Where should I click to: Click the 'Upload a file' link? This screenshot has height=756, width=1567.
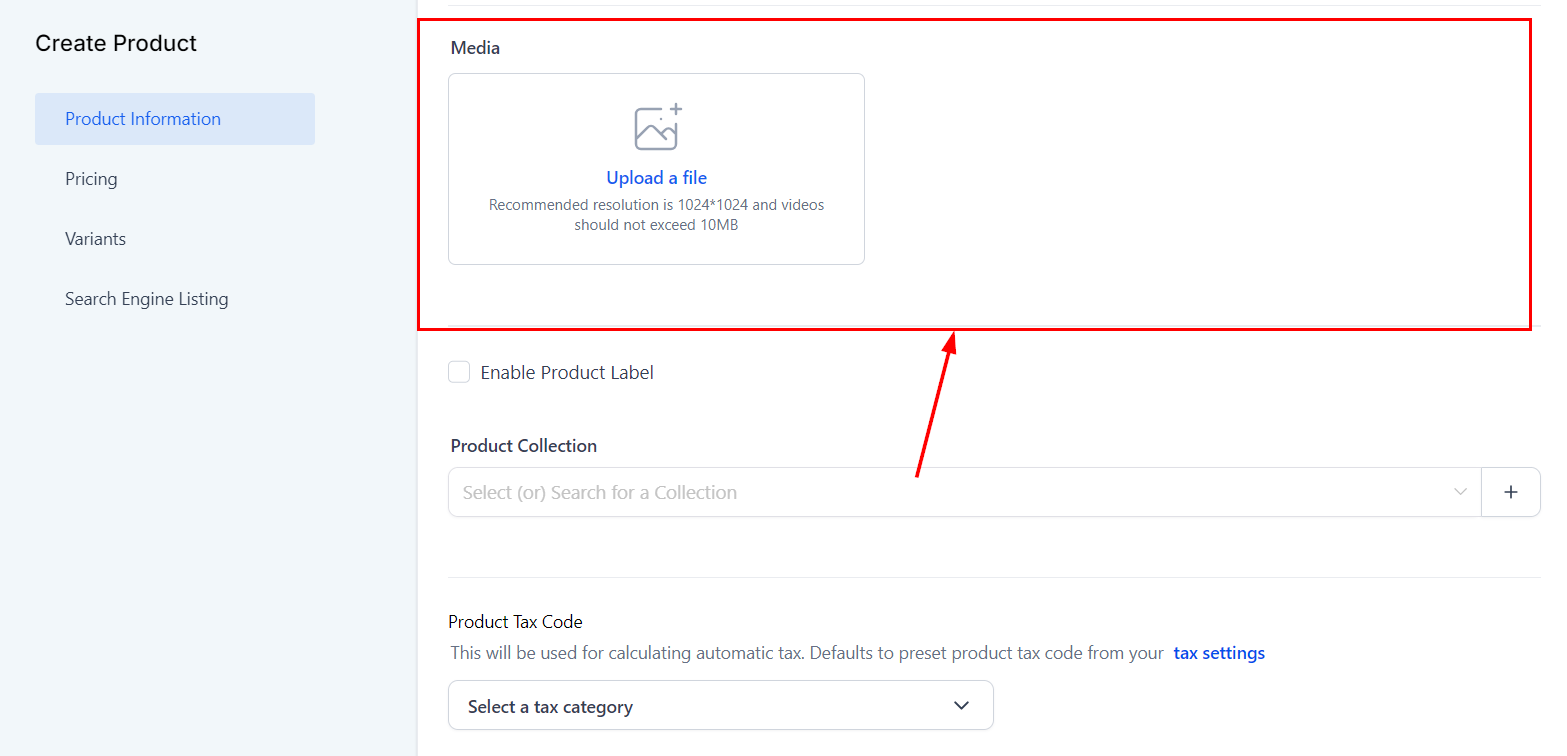coord(656,178)
